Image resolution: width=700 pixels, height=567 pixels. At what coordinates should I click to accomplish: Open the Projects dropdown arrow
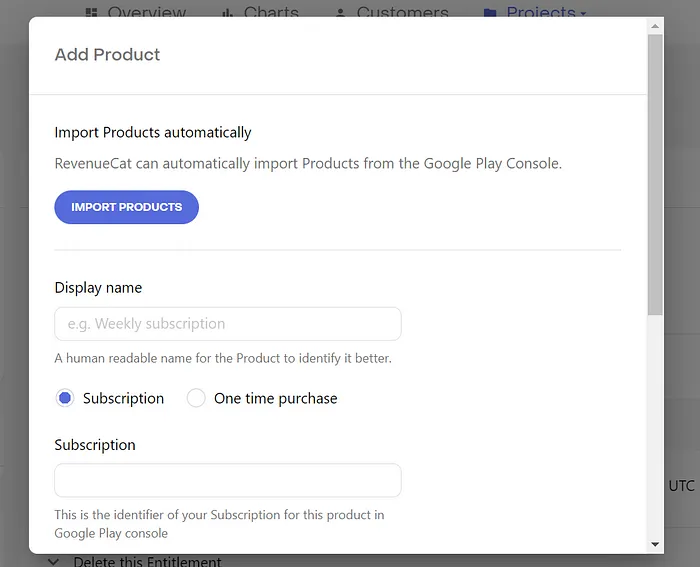583,12
